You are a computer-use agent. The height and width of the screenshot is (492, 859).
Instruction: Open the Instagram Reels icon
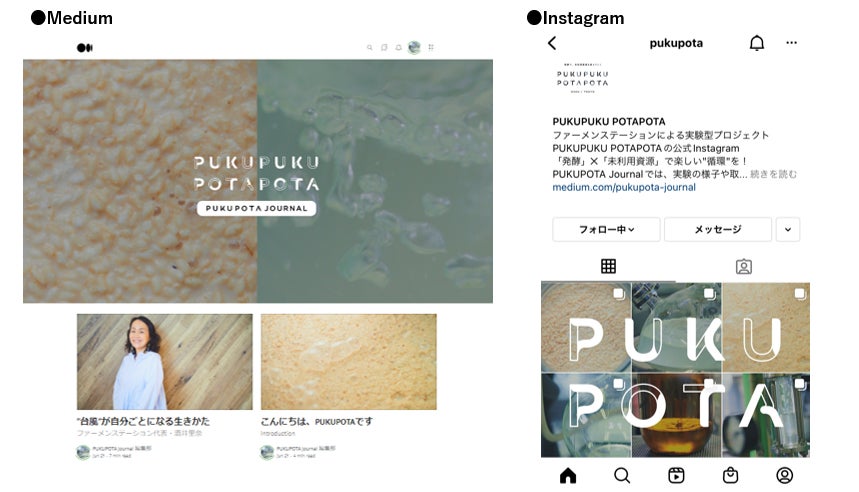[x=676, y=476]
